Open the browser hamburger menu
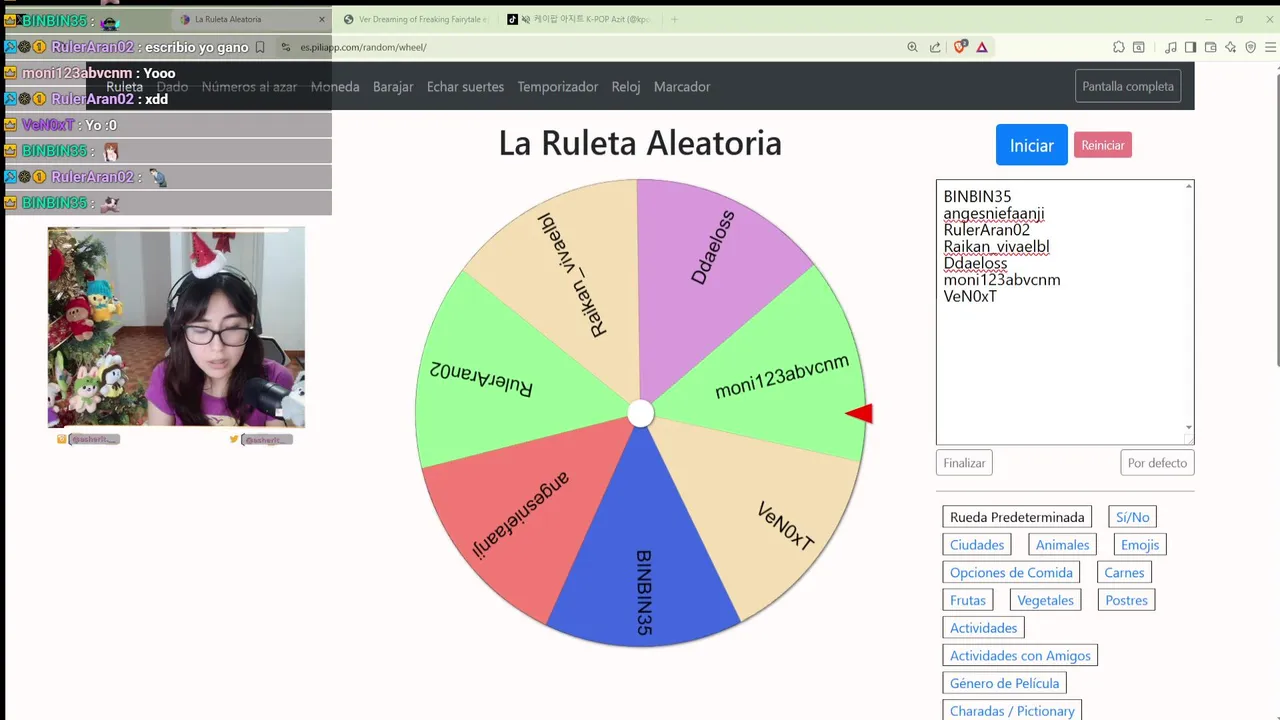The width and height of the screenshot is (1280, 720). tap(1271, 47)
